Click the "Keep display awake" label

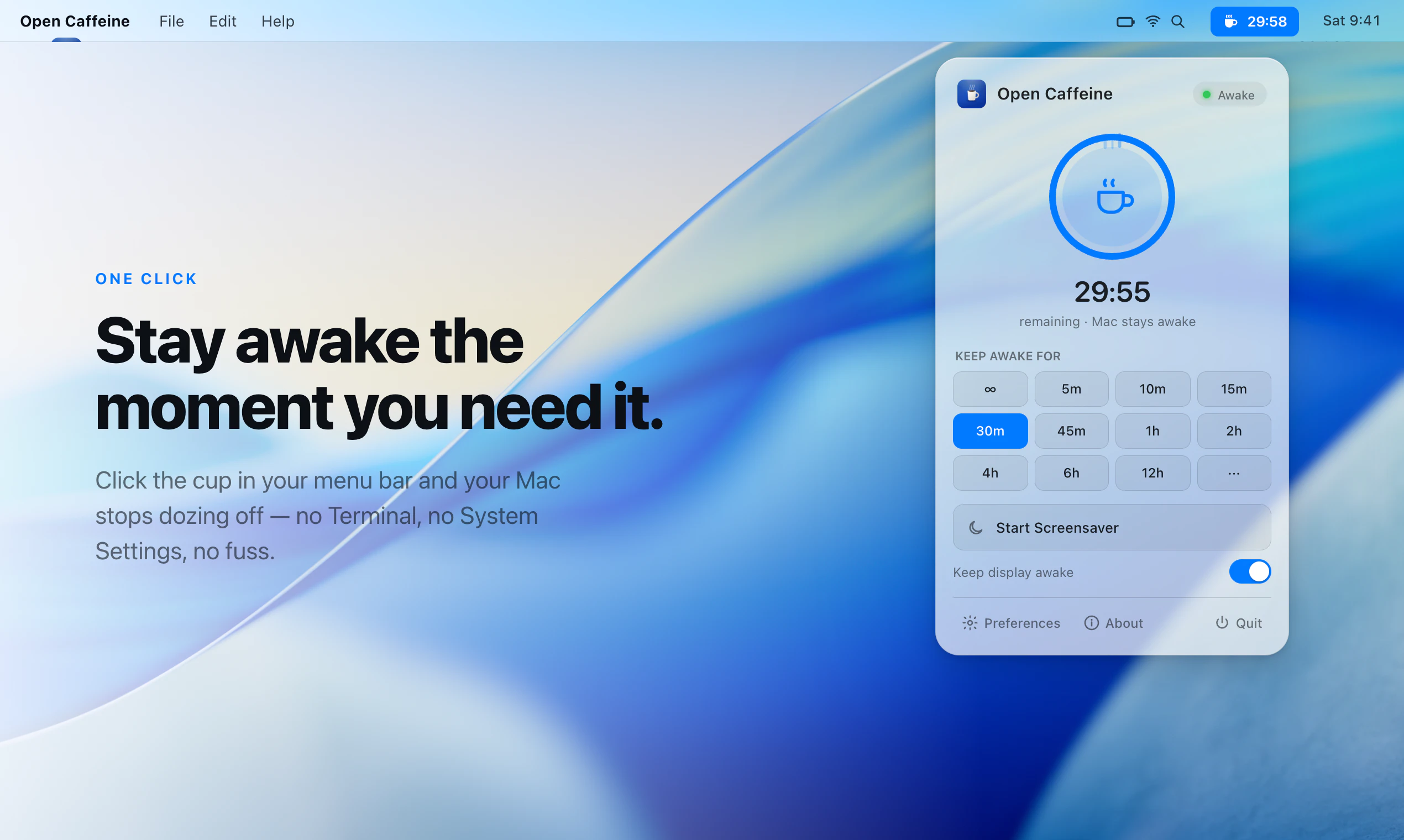pos(1013,573)
